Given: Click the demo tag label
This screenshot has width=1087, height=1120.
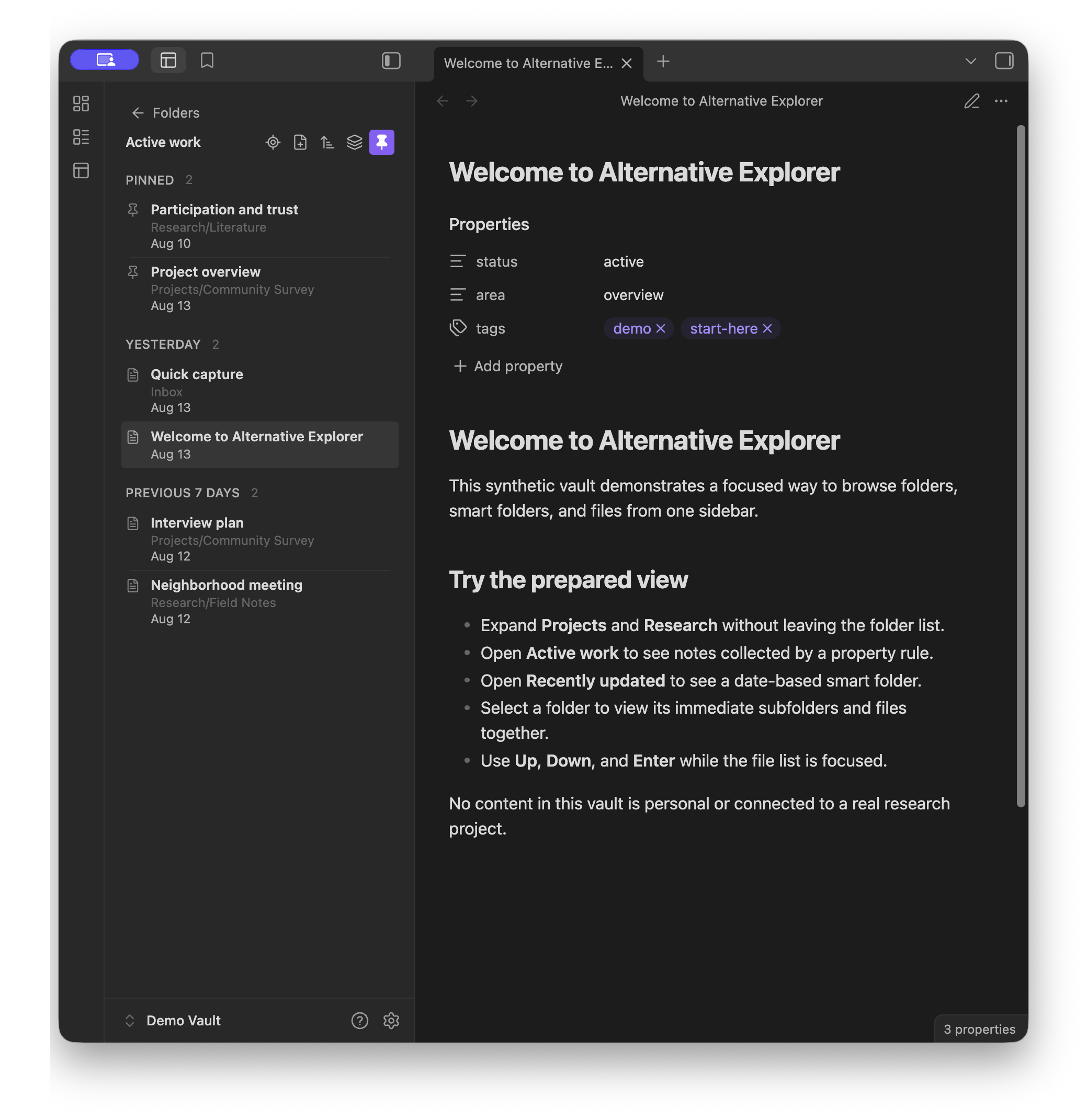Looking at the screenshot, I should tap(632, 328).
